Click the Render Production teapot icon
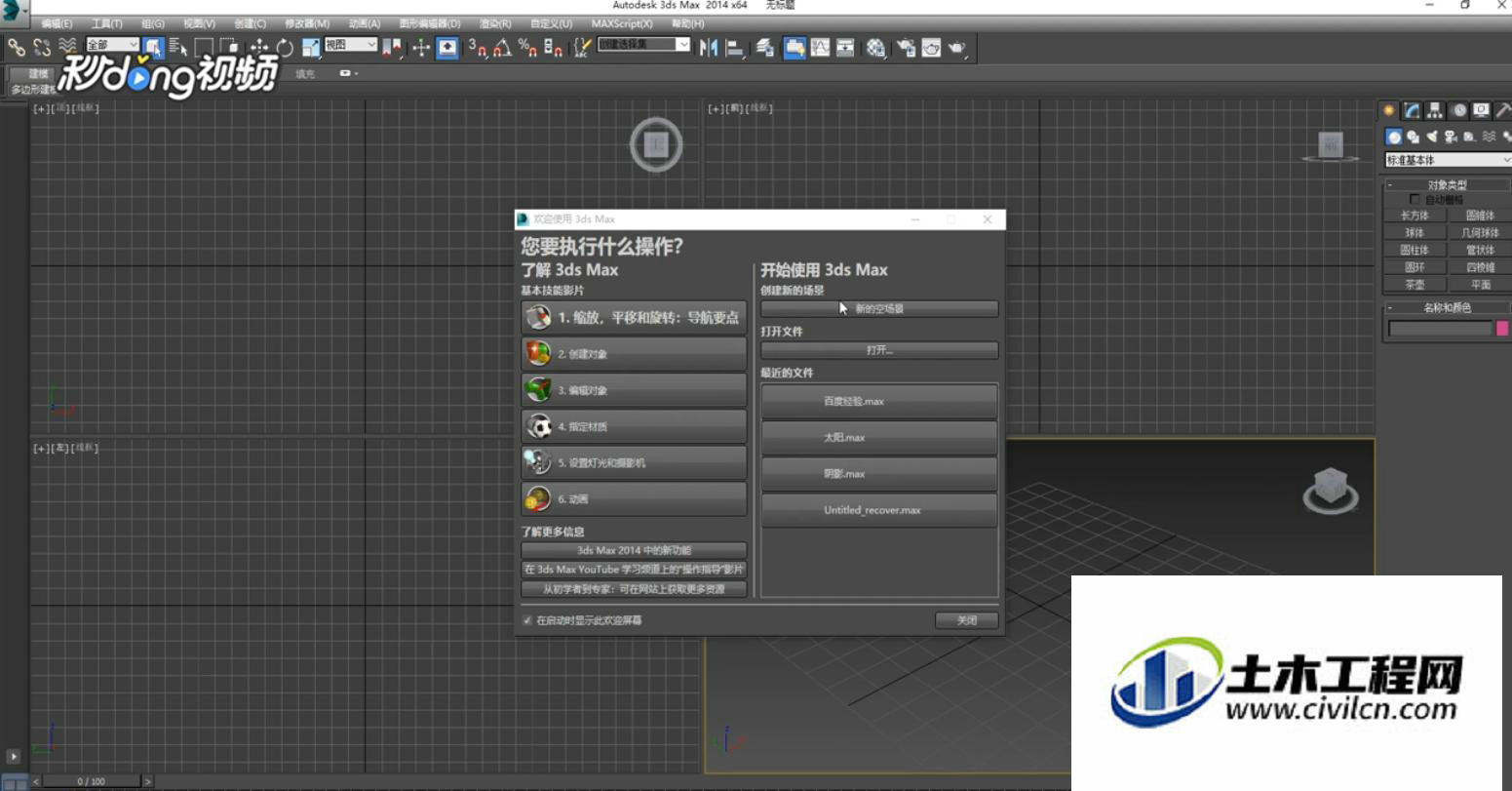The width and height of the screenshot is (1512, 791). (956, 47)
